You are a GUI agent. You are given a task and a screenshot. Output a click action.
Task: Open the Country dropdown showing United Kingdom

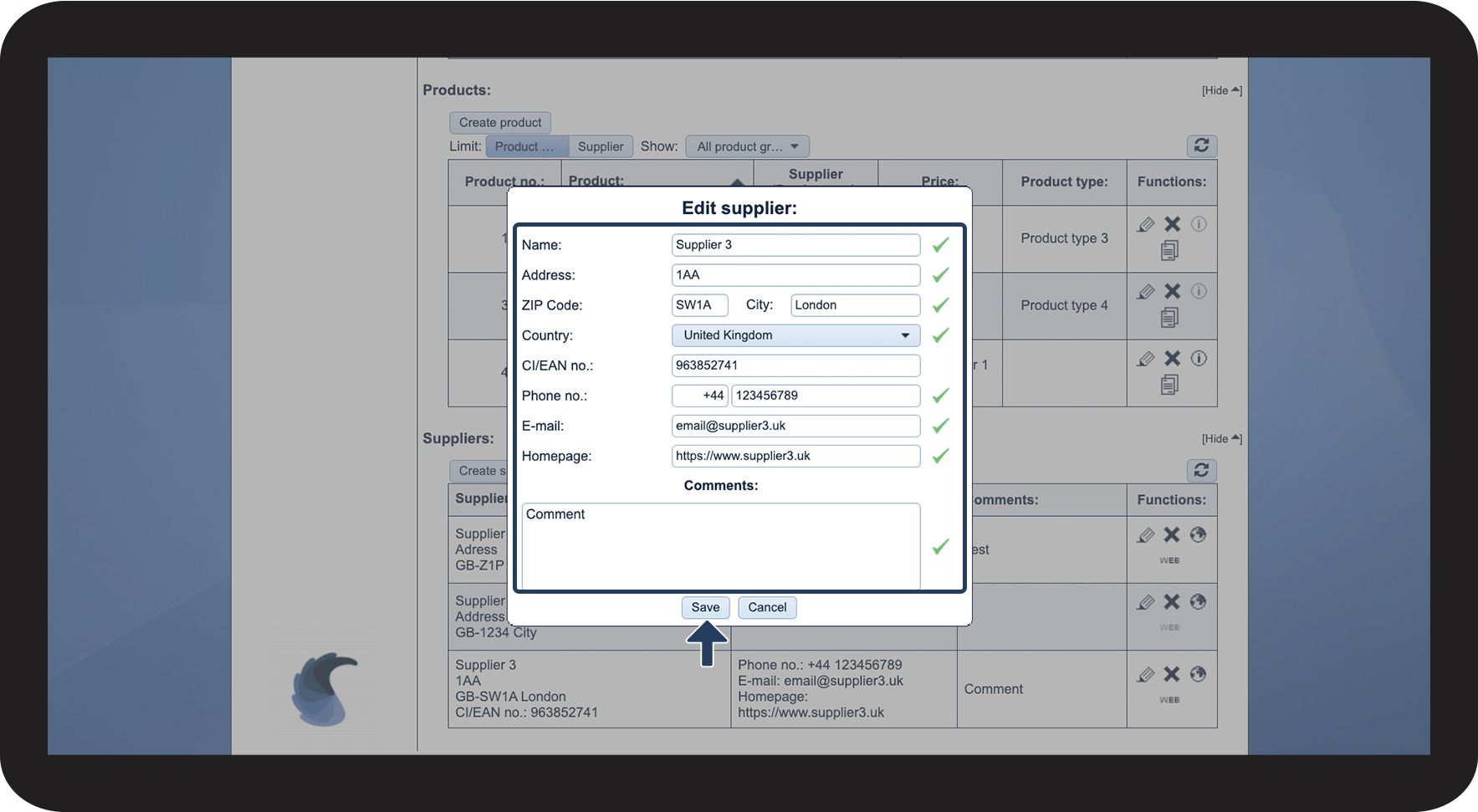[795, 335]
